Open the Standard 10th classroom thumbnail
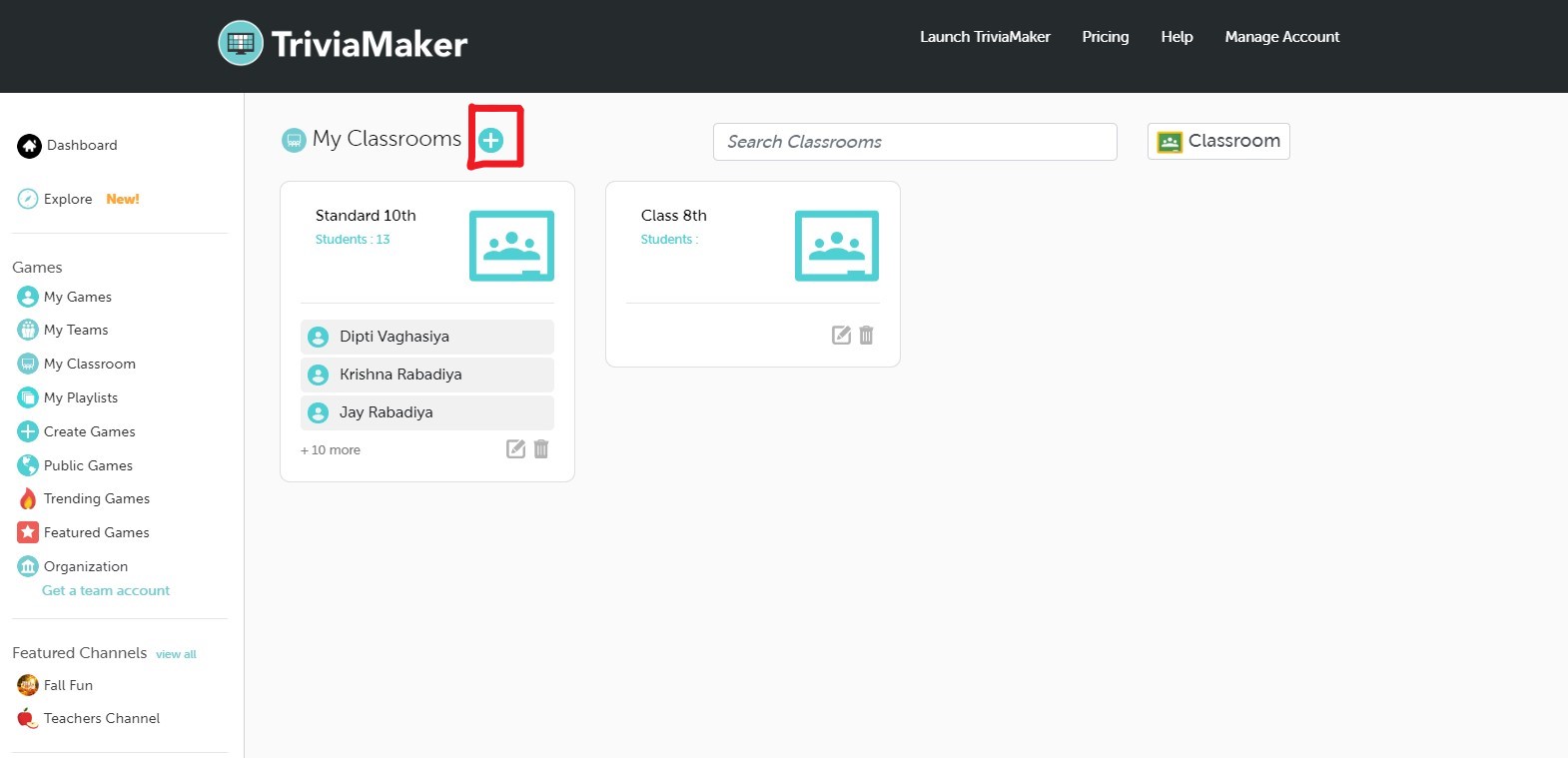 coord(511,246)
